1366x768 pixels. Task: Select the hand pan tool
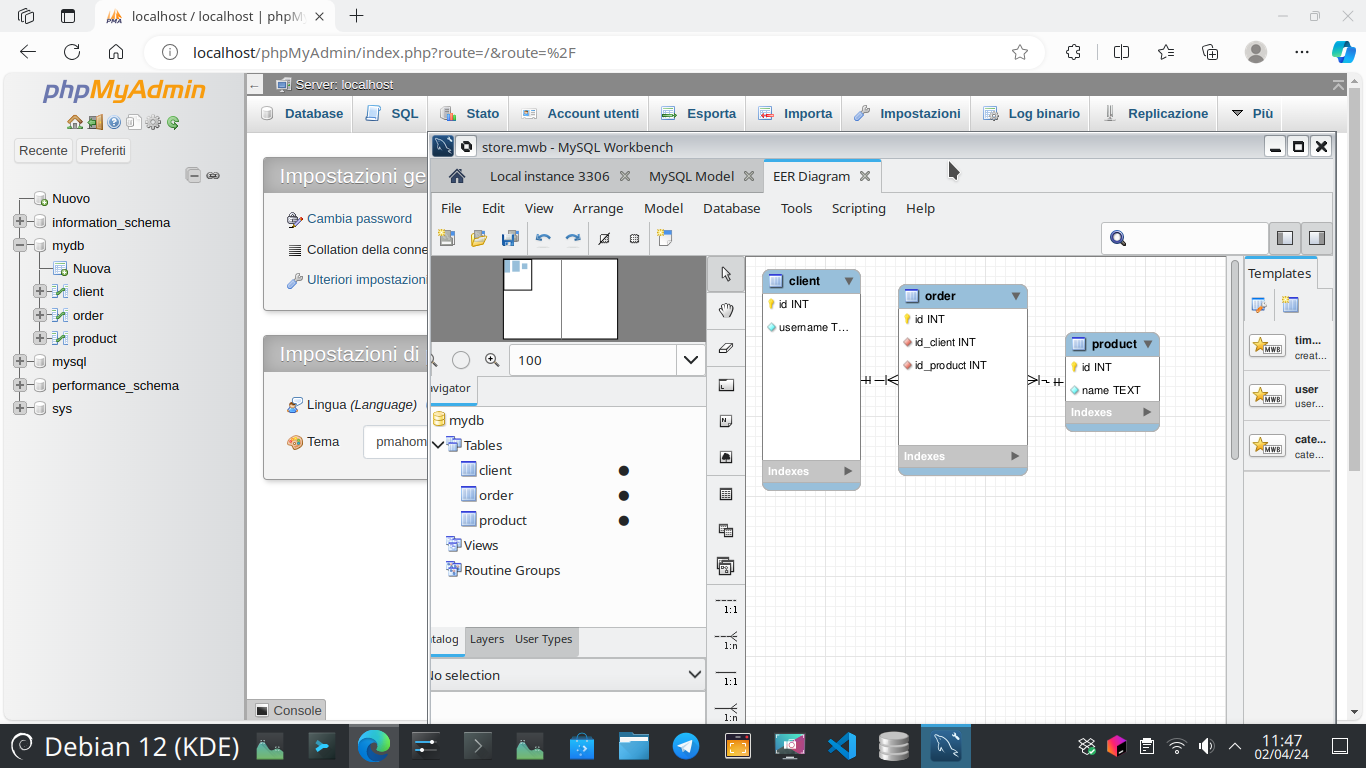pyautogui.click(x=726, y=311)
